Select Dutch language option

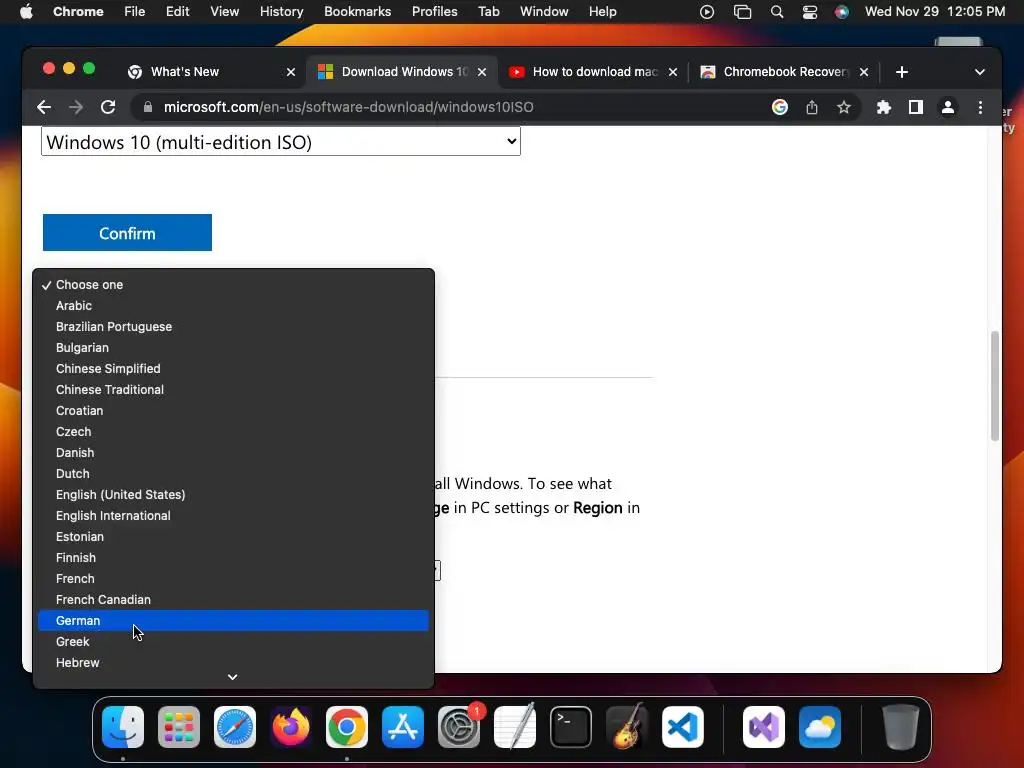point(233,473)
